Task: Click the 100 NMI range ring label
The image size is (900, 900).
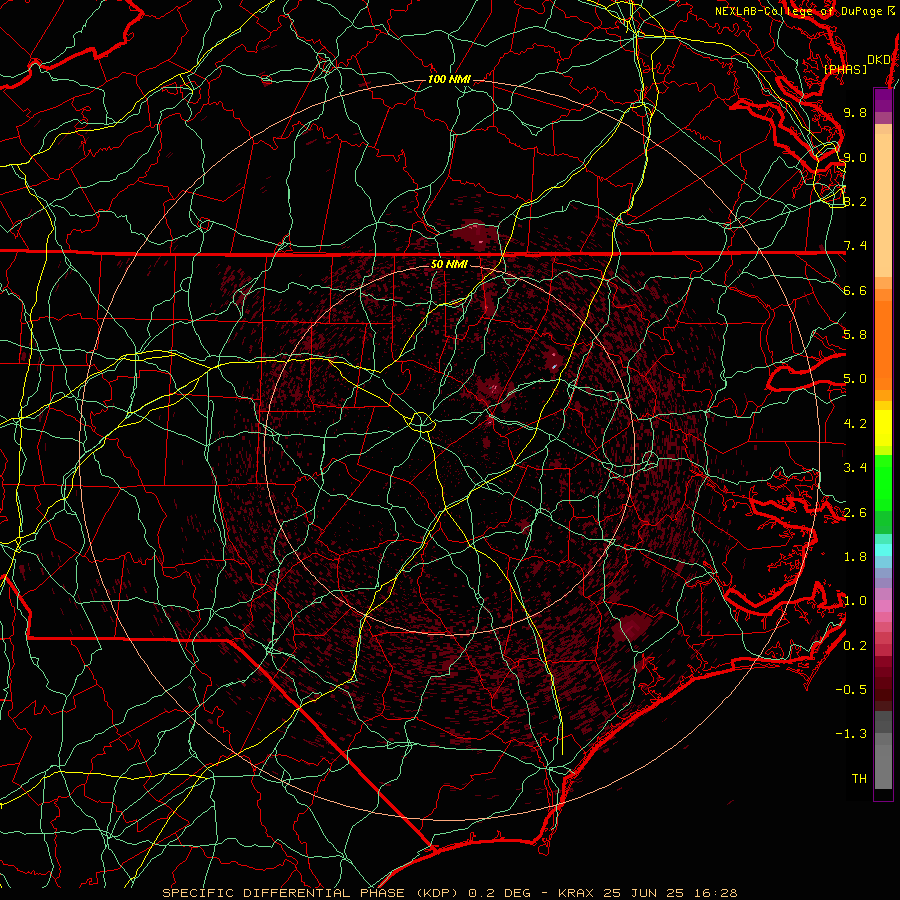Action: tap(449, 79)
